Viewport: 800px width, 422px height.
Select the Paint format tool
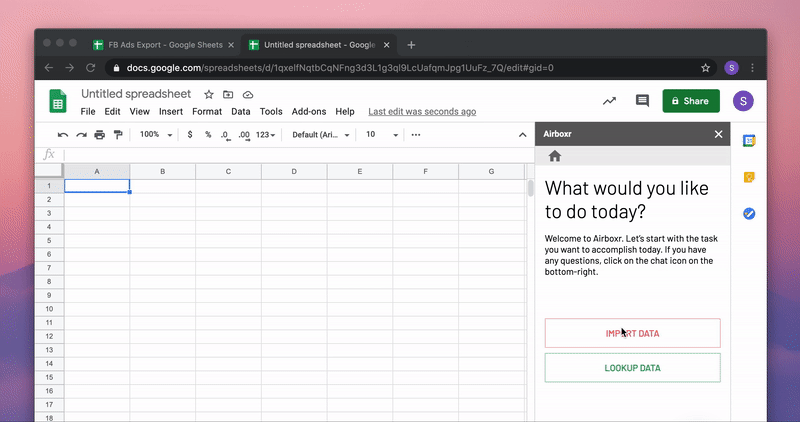click(x=118, y=135)
